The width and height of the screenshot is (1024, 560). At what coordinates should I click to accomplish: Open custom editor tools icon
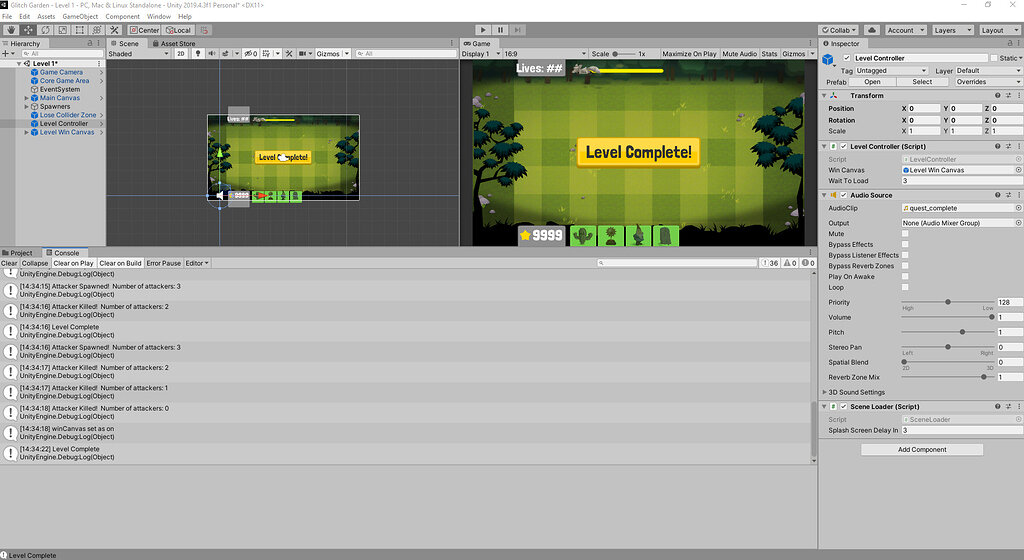coord(114,30)
